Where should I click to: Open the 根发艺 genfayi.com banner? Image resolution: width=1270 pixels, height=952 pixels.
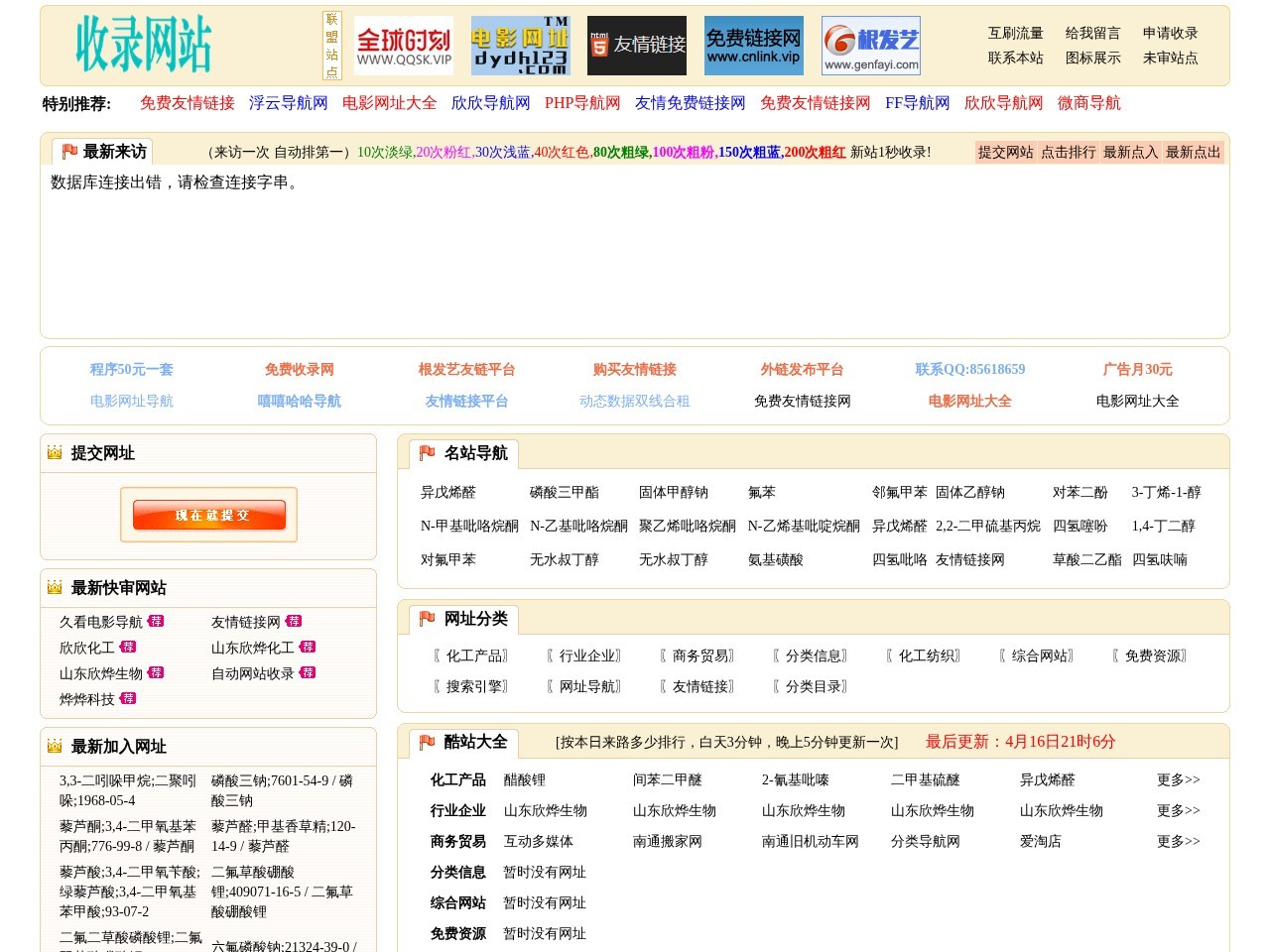click(871, 46)
